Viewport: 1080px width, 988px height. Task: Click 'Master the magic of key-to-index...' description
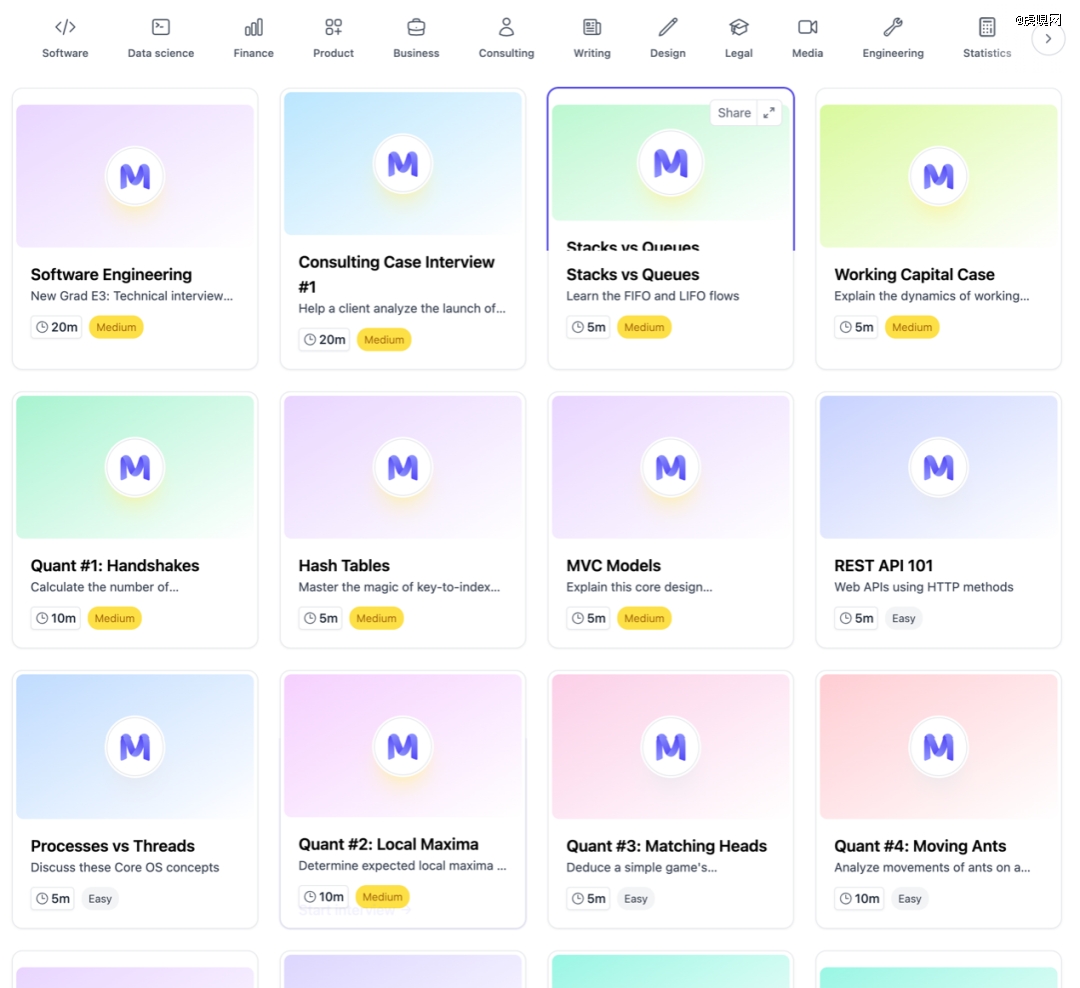click(399, 587)
